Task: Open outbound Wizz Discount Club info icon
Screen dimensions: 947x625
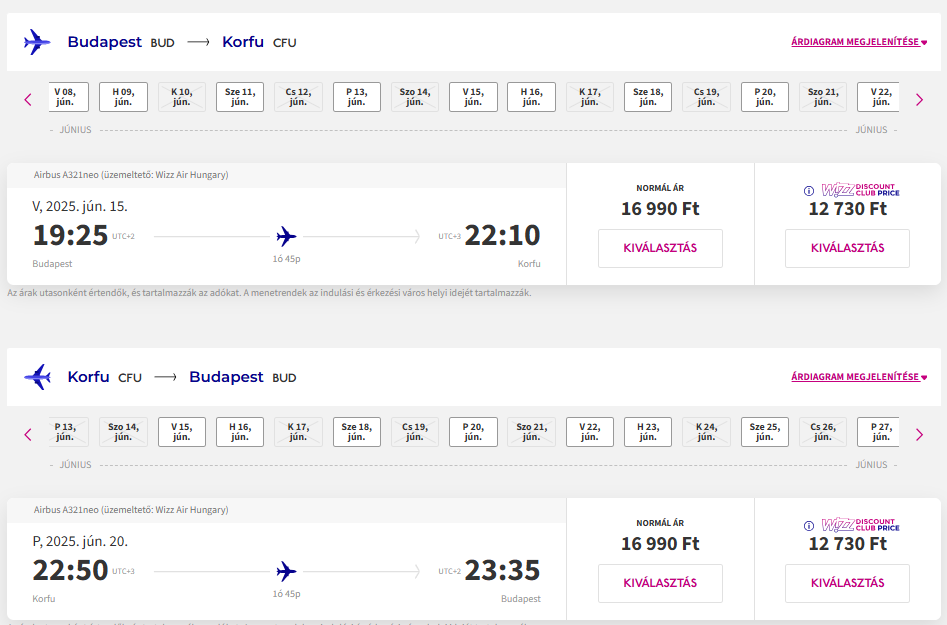Action: 809,191
